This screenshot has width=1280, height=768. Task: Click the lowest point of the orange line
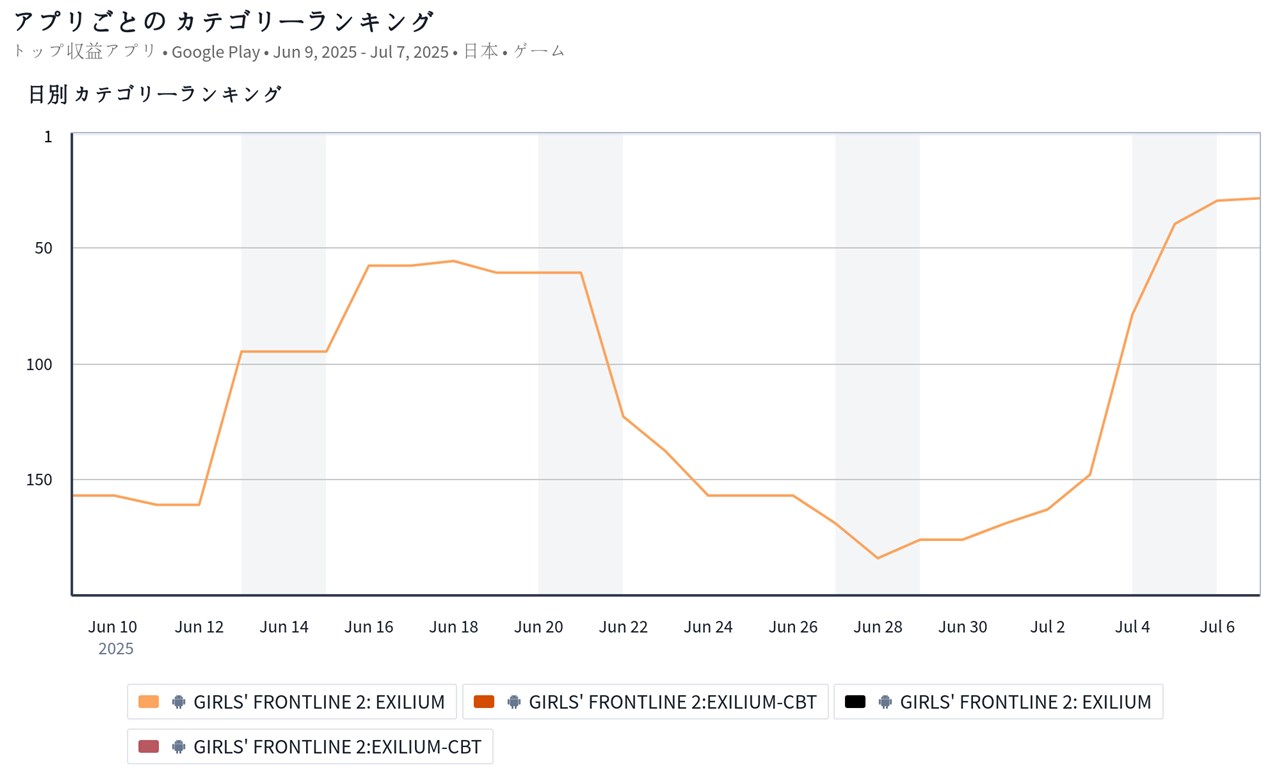click(878, 558)
